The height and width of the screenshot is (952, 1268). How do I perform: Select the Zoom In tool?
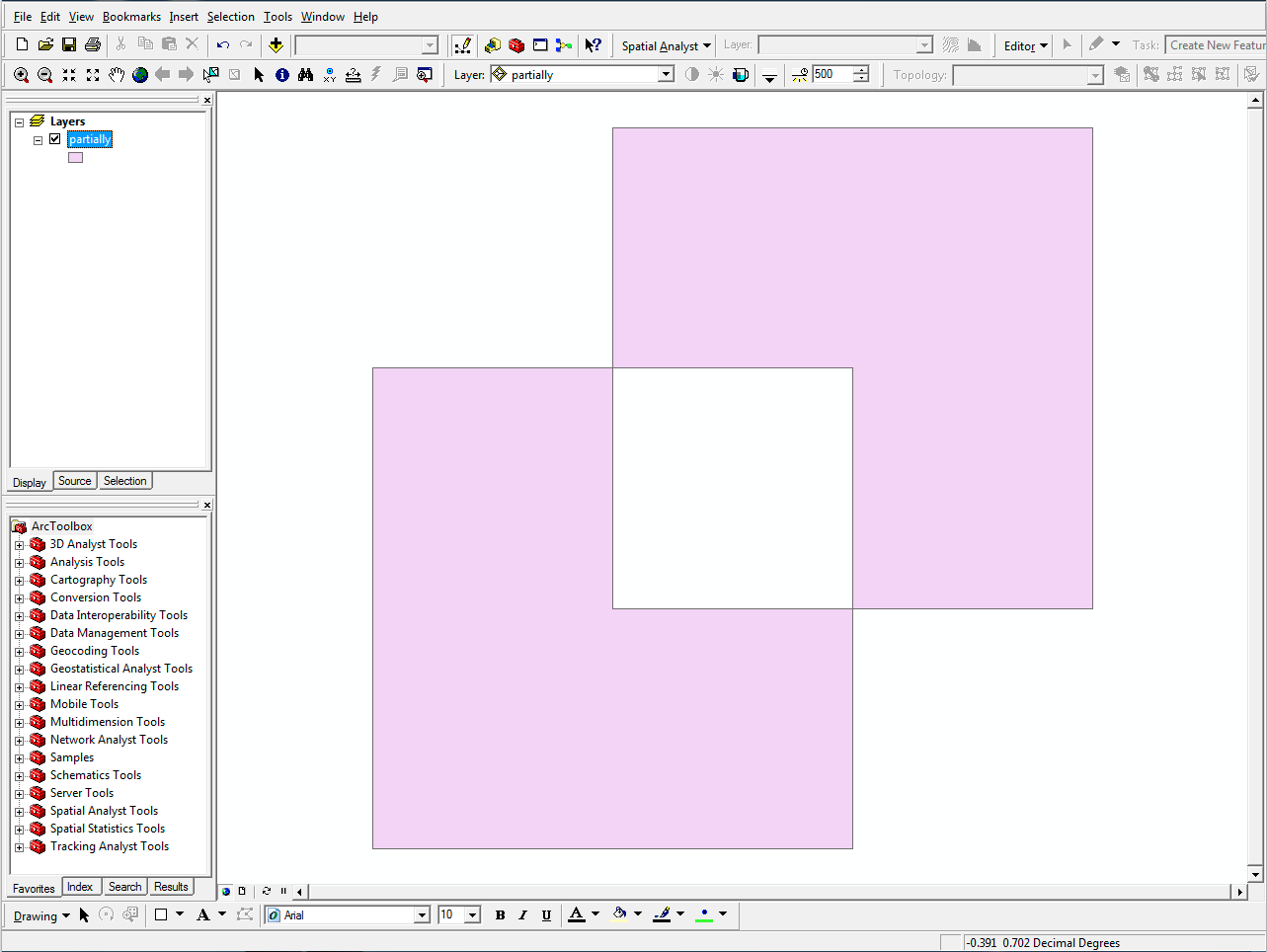coord(21,75)
